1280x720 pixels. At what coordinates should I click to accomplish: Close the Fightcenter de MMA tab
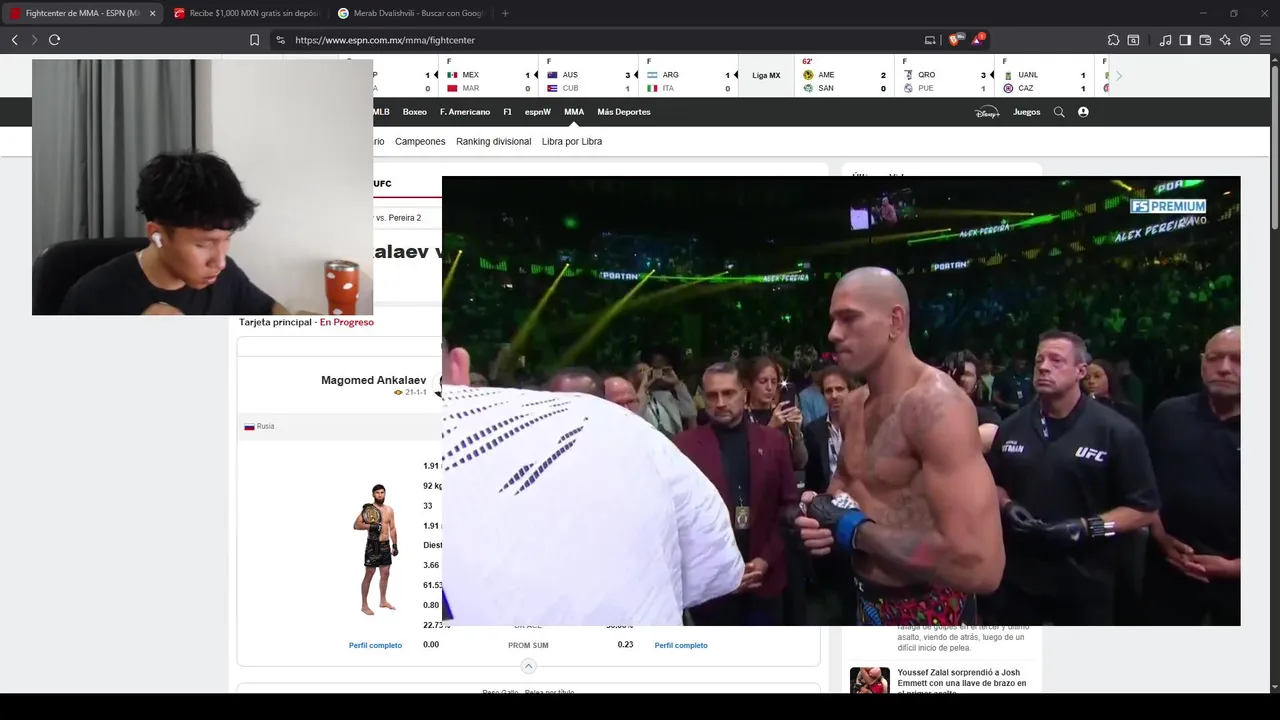[152, 13]
